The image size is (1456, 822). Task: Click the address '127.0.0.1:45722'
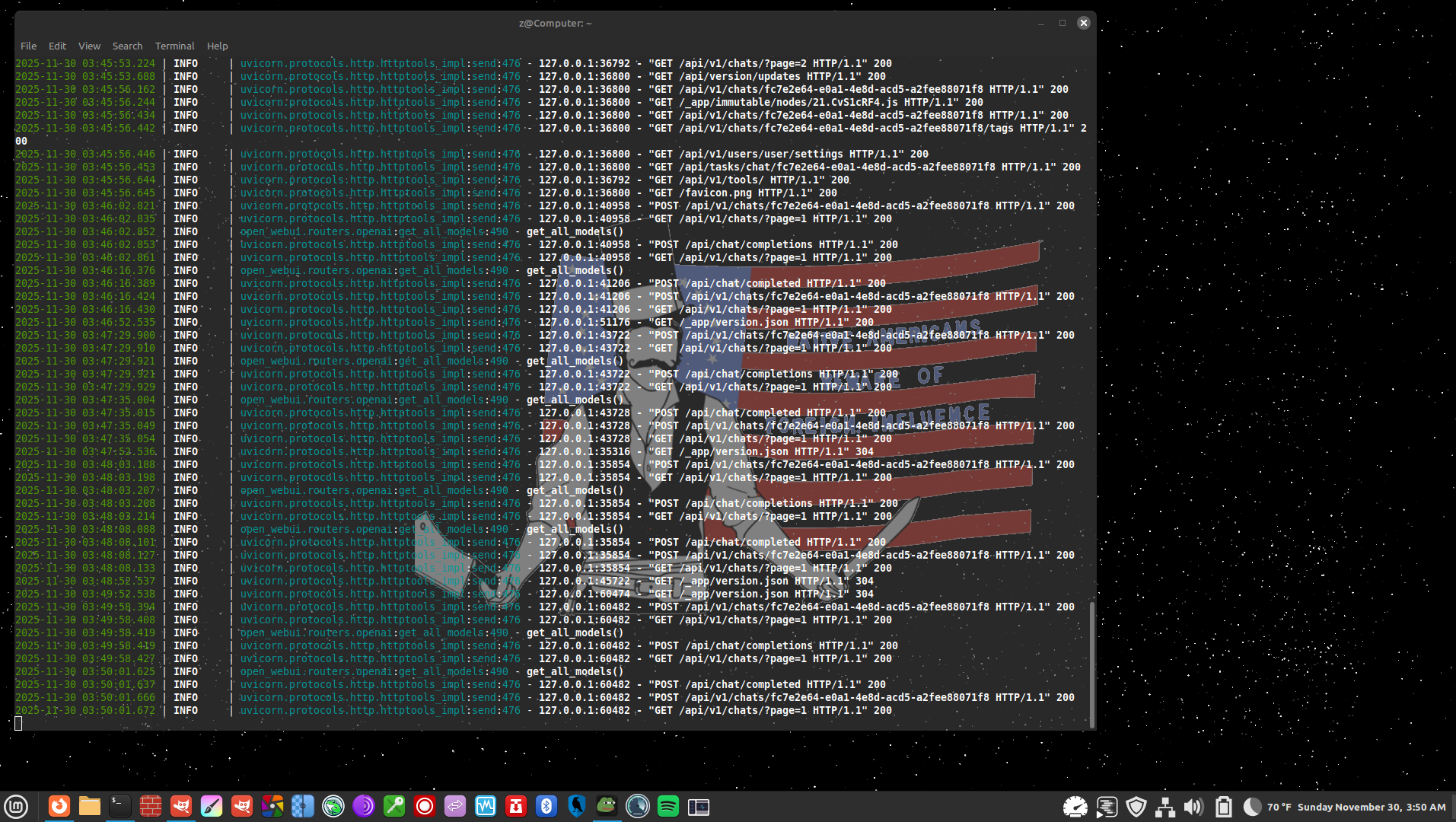(585, 581)
